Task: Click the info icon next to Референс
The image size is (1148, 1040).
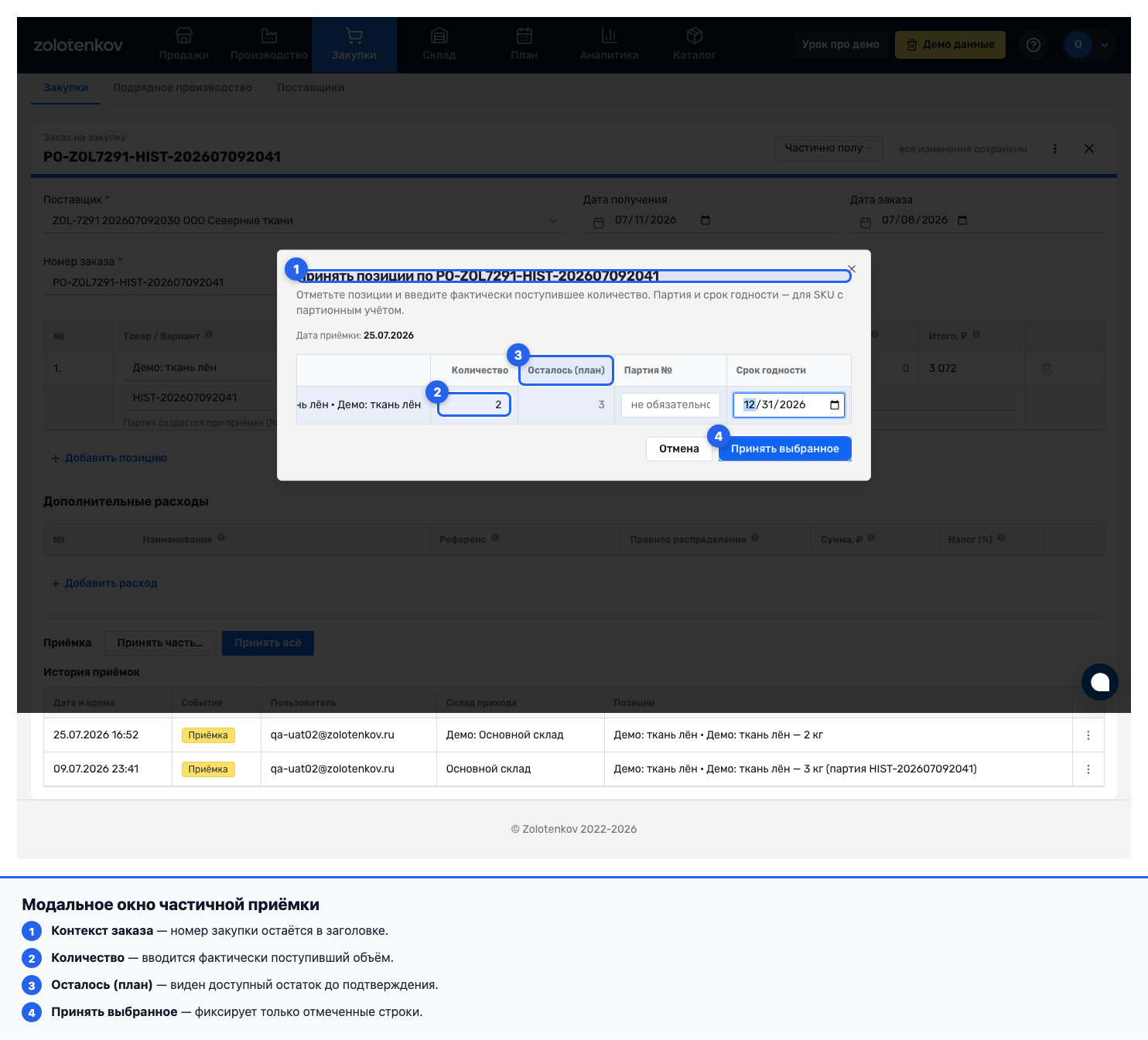Action: tap(495, 538)
